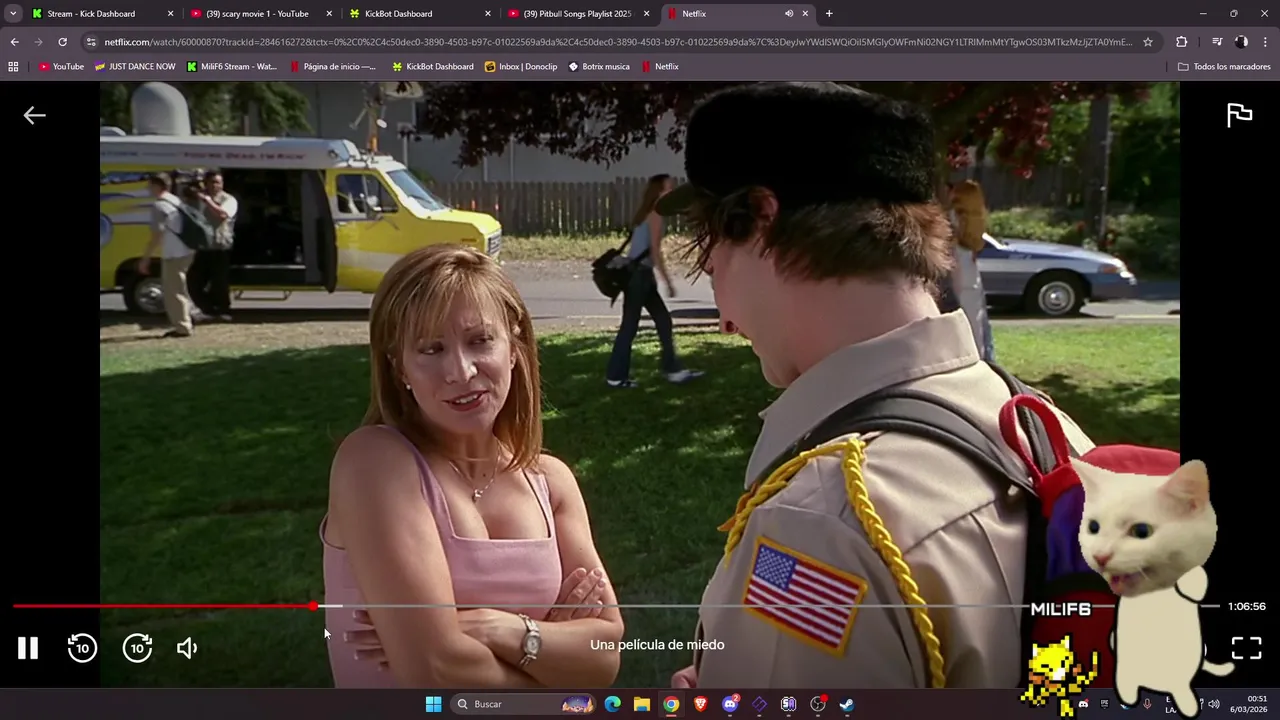Open the YouTube bookmark
This screenshot has width=1280, height=720.
(x=61, y=67)
